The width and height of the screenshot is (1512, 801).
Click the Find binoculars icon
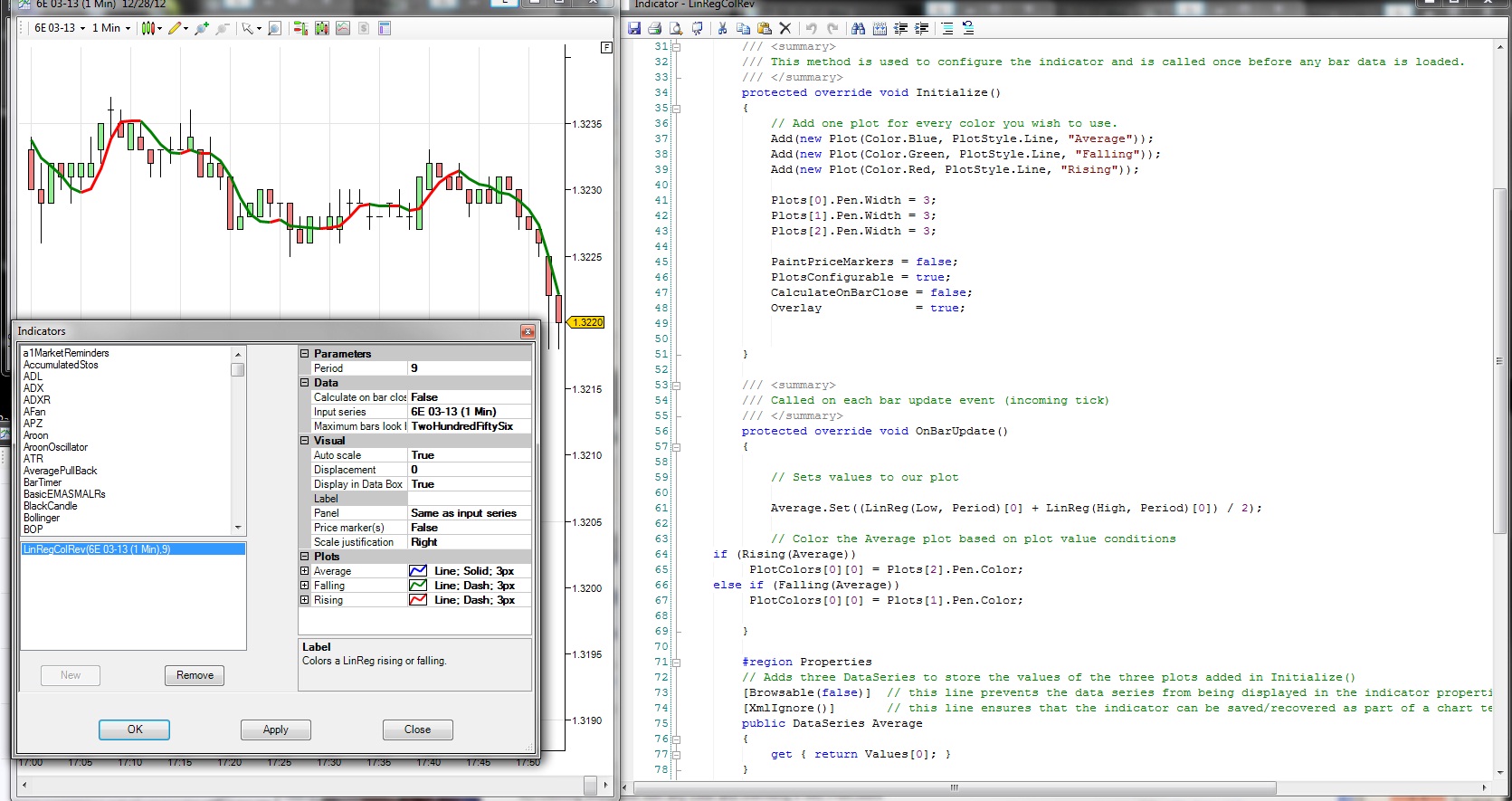pos(858,28)
